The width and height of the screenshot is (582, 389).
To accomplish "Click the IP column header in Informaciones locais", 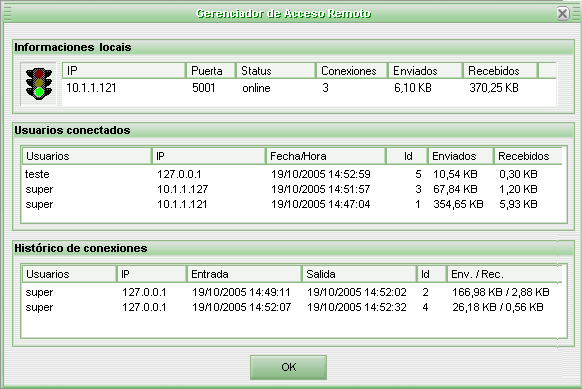I will coord(124,71).
